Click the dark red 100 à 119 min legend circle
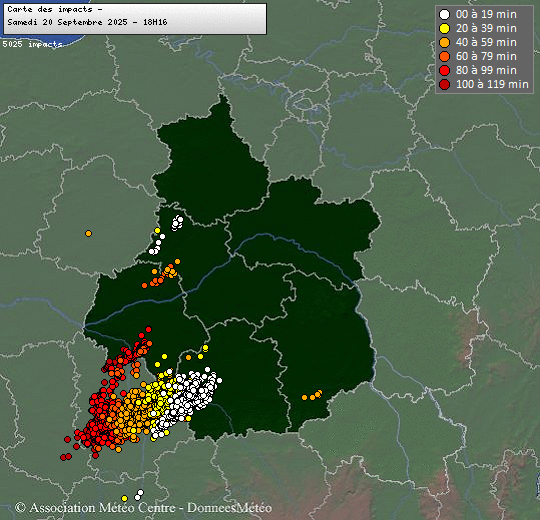540x520 pixels. (445, 84)
